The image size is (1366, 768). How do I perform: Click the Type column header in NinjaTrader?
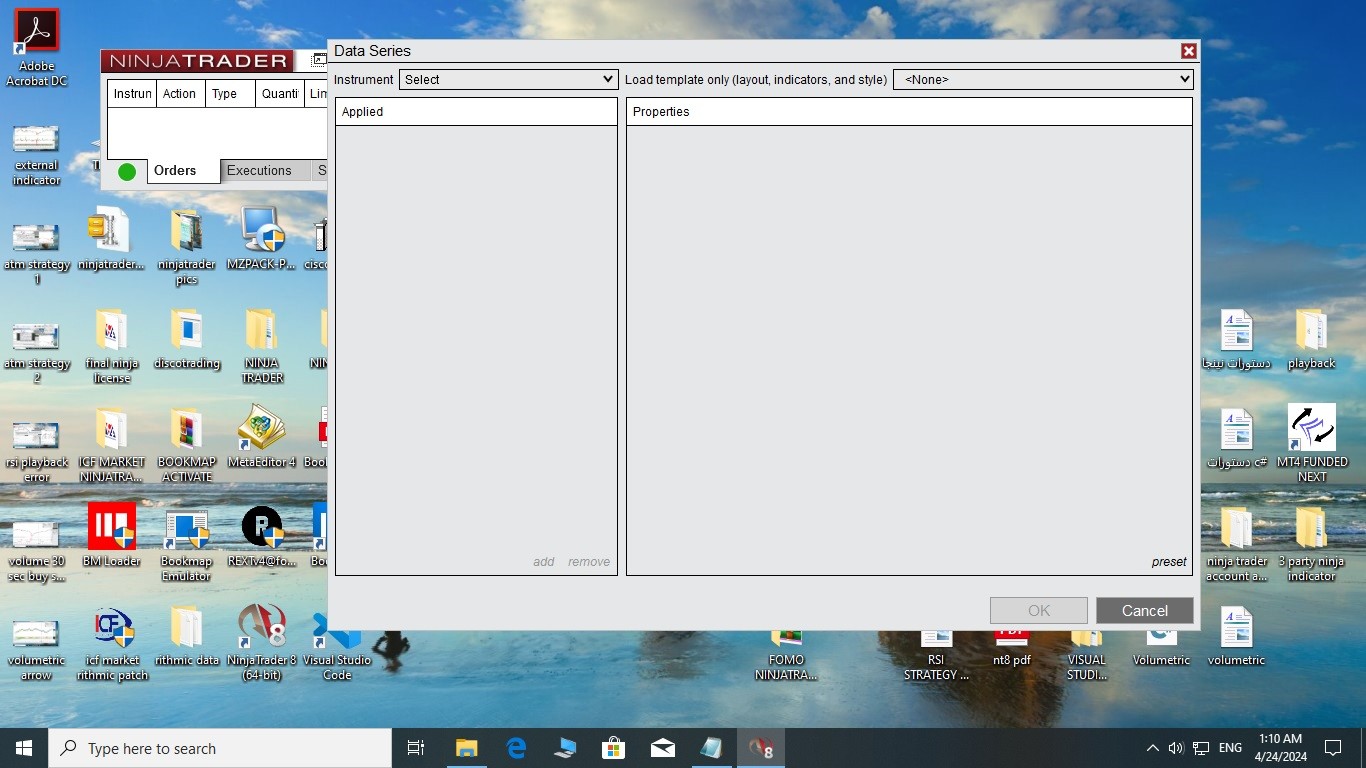[230, 94]
